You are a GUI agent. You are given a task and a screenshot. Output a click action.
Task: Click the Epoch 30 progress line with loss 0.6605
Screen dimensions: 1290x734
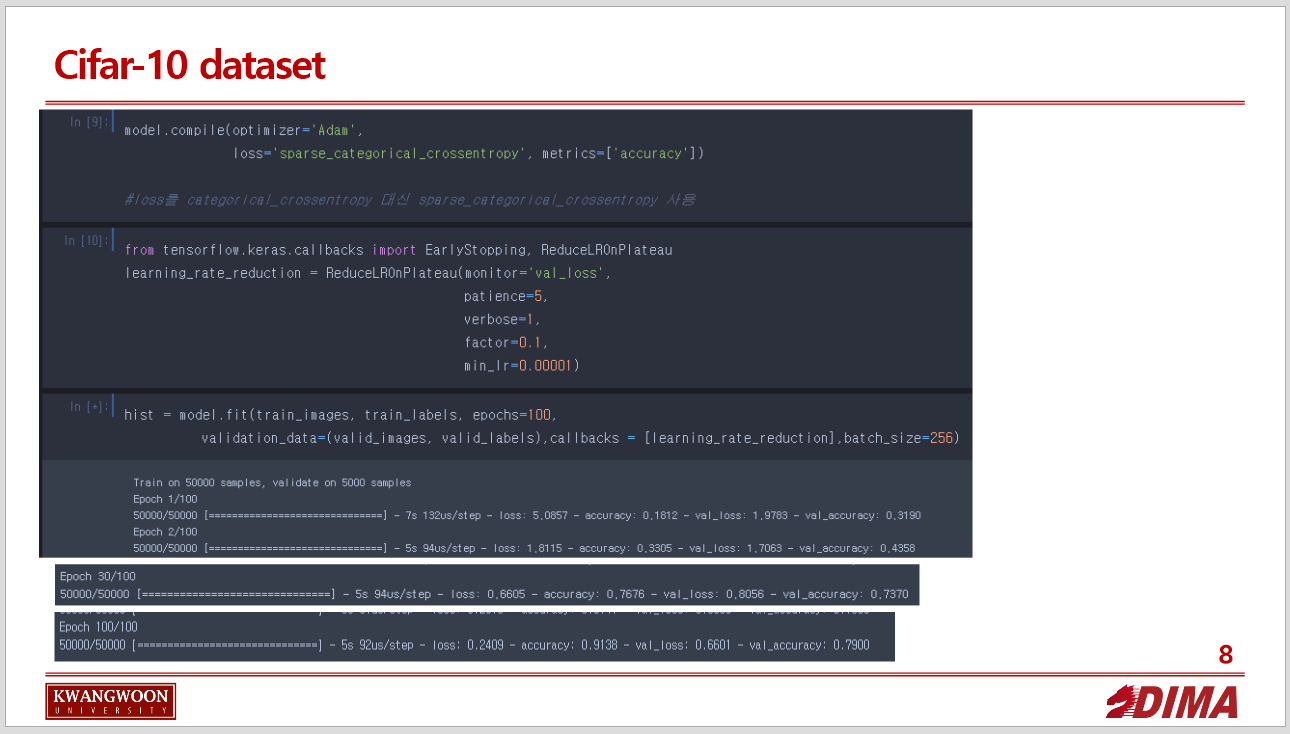484,594
